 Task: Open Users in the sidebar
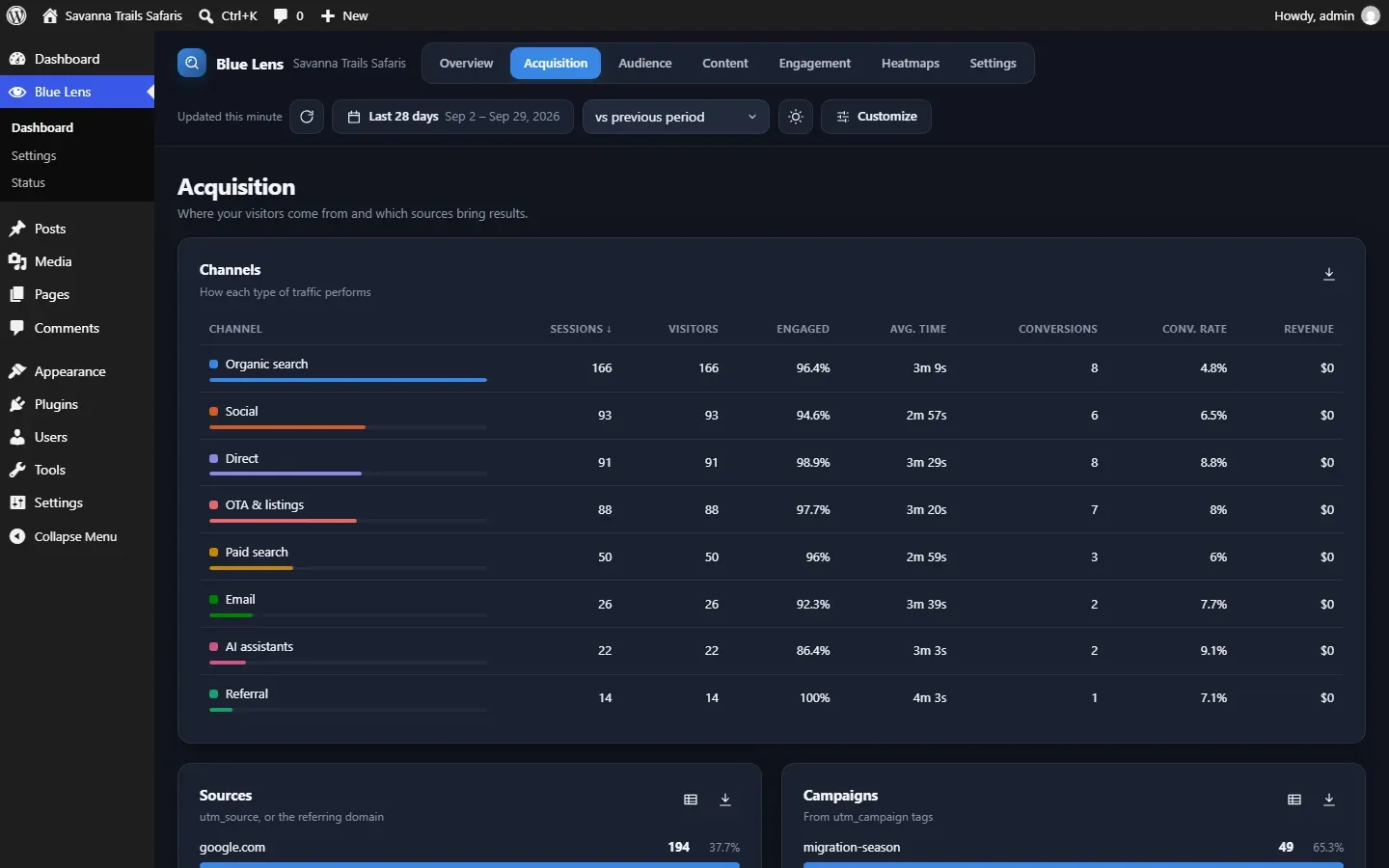coord(77,437)
